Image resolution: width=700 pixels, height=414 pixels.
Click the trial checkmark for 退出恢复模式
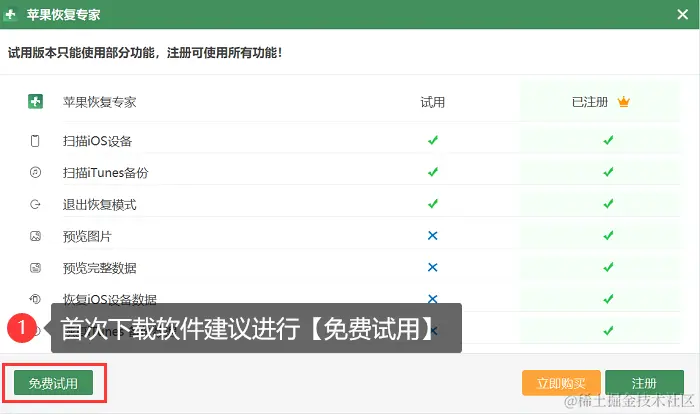click(x=433, y=204)
